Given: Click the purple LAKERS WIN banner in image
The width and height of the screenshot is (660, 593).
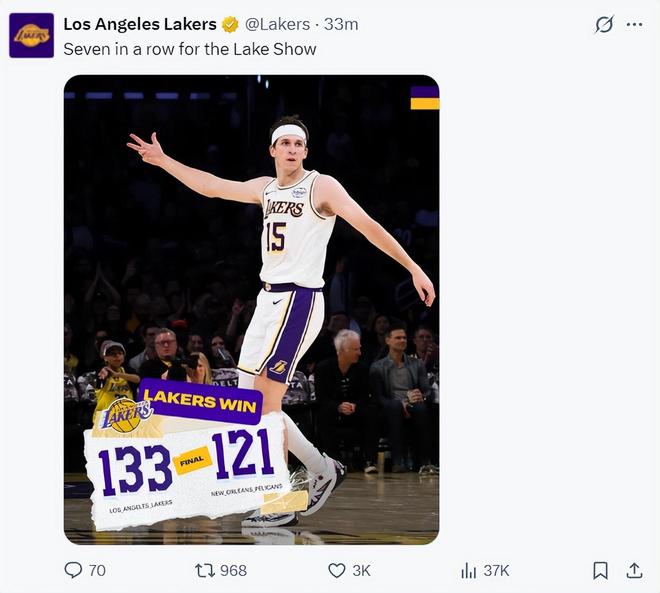Looking at the screenshot, I should coord(200,401).
